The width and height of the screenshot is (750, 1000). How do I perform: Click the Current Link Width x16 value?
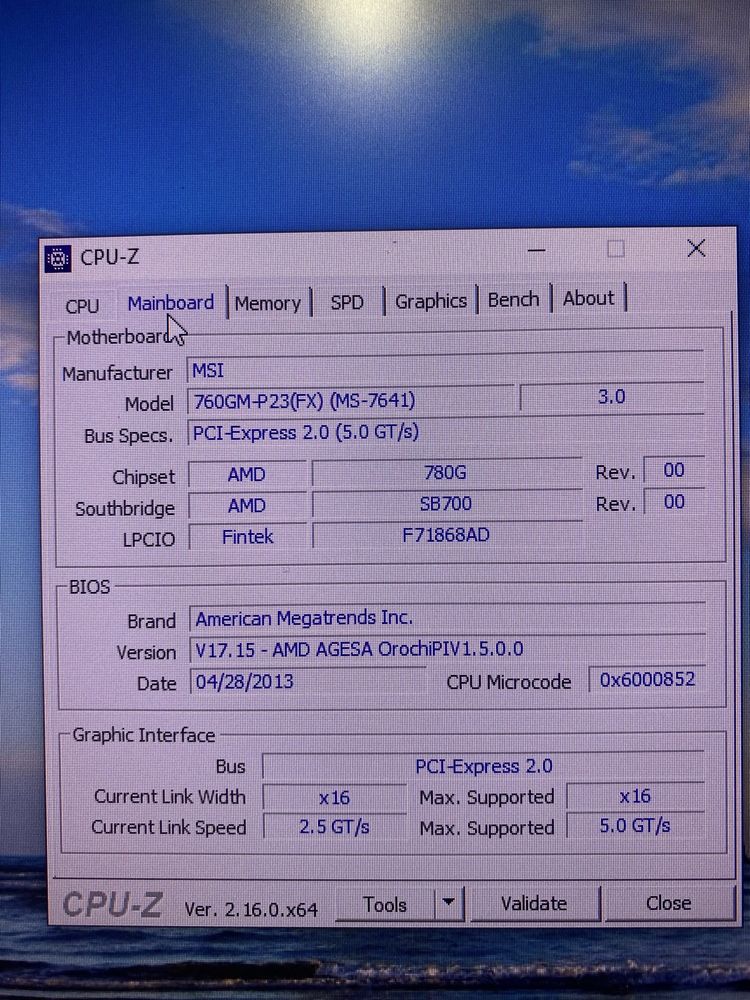(334, 797)
